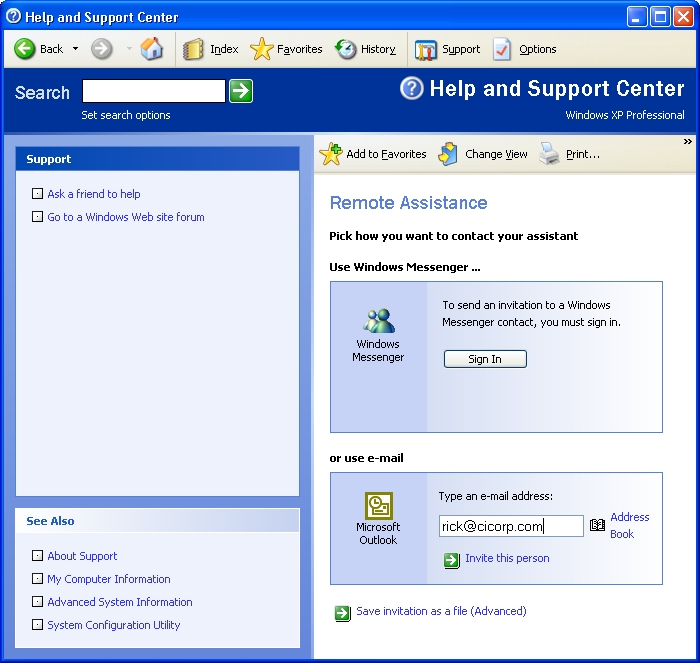700x663 pixels.
Task: Open the Forward history dropdown arrow
Action: [x=129, y=49]
